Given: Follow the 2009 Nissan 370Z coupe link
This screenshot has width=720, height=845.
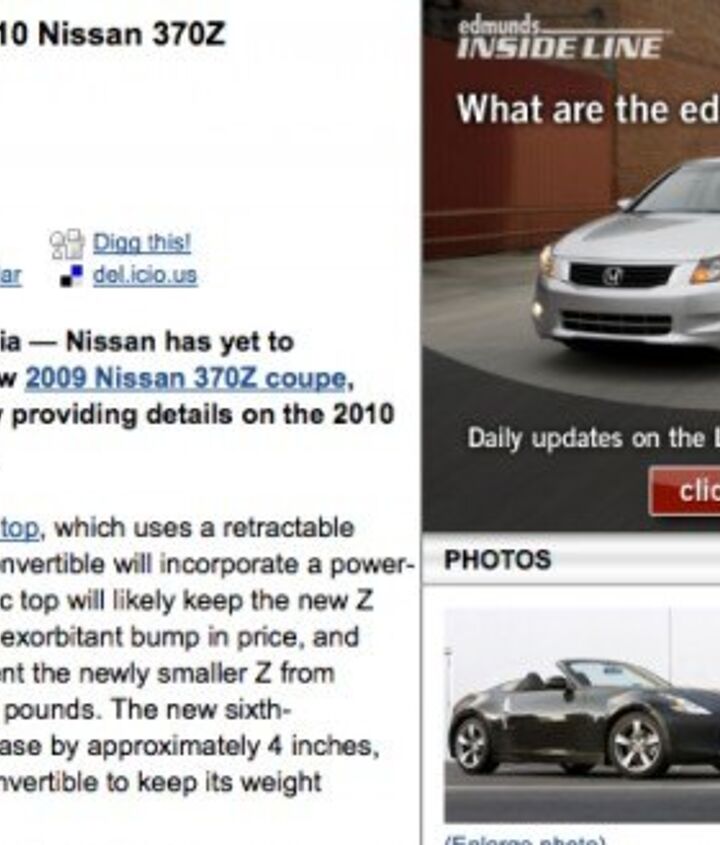Looking at the screenshot, I should click(x=185, y=378).
